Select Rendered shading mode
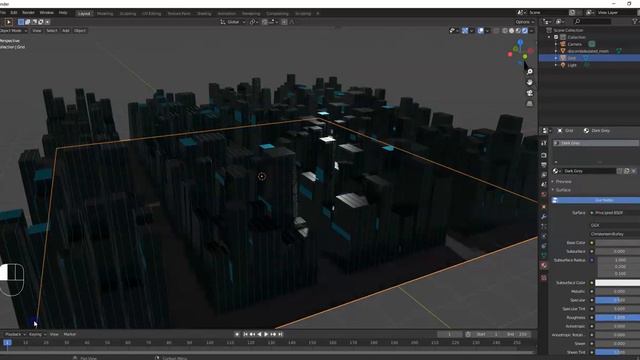The width and height of the screenshot is (640, 360). click(x=525, y=31)
